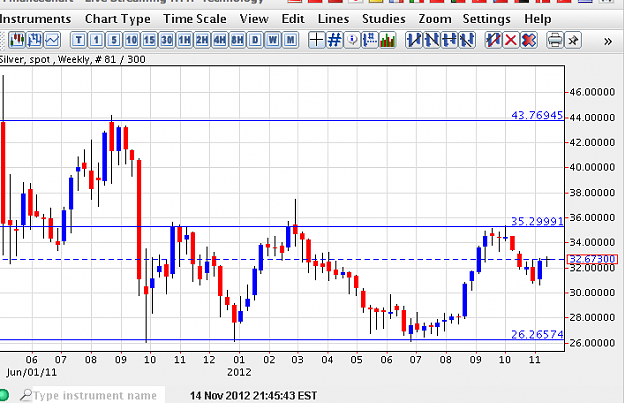Switch to daily (D) time scale

coord(255,40)
